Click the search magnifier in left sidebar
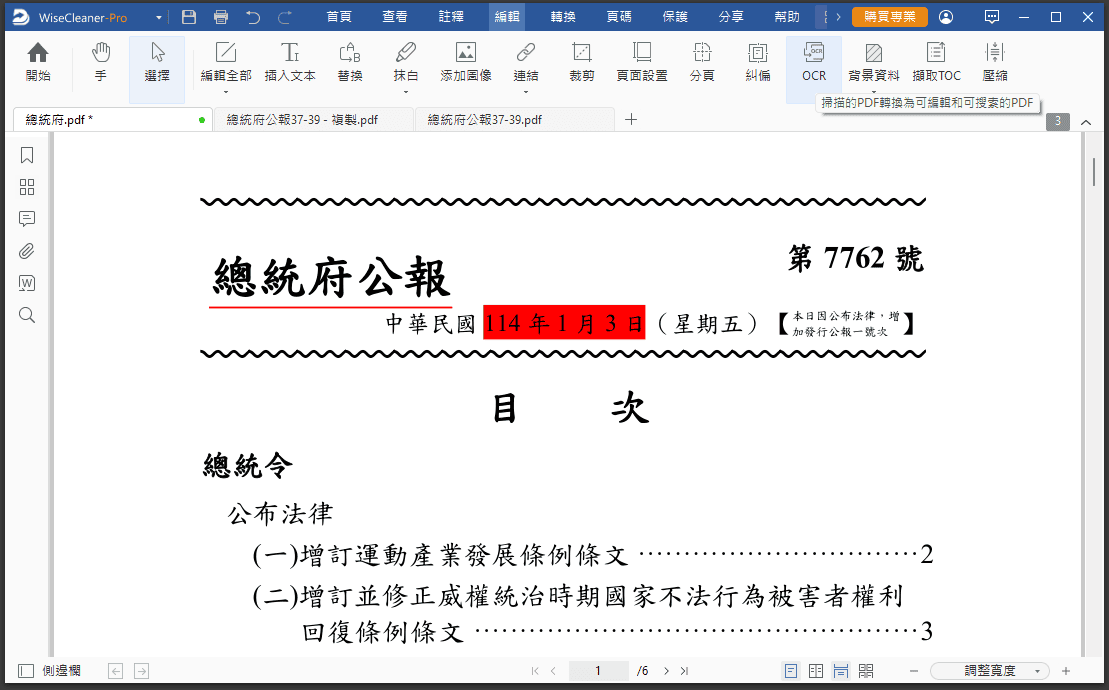1109x690 pixels. (x=27, y=315)
